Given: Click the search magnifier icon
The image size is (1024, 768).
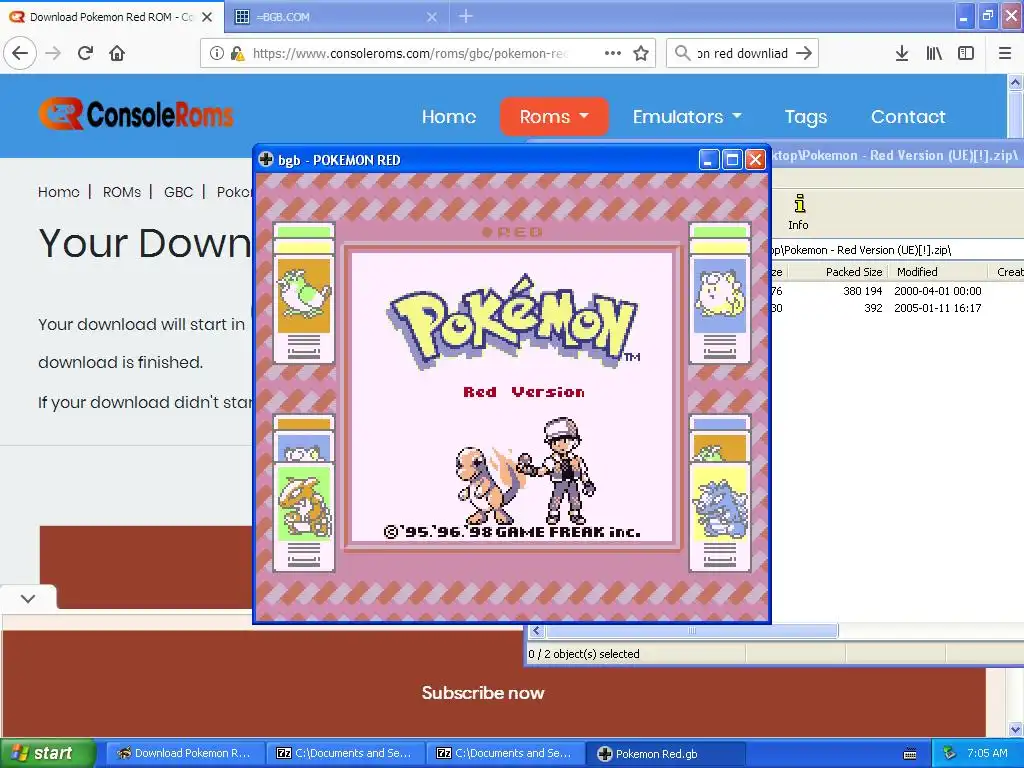Looking at the screenshot, I should click(682, 53).
